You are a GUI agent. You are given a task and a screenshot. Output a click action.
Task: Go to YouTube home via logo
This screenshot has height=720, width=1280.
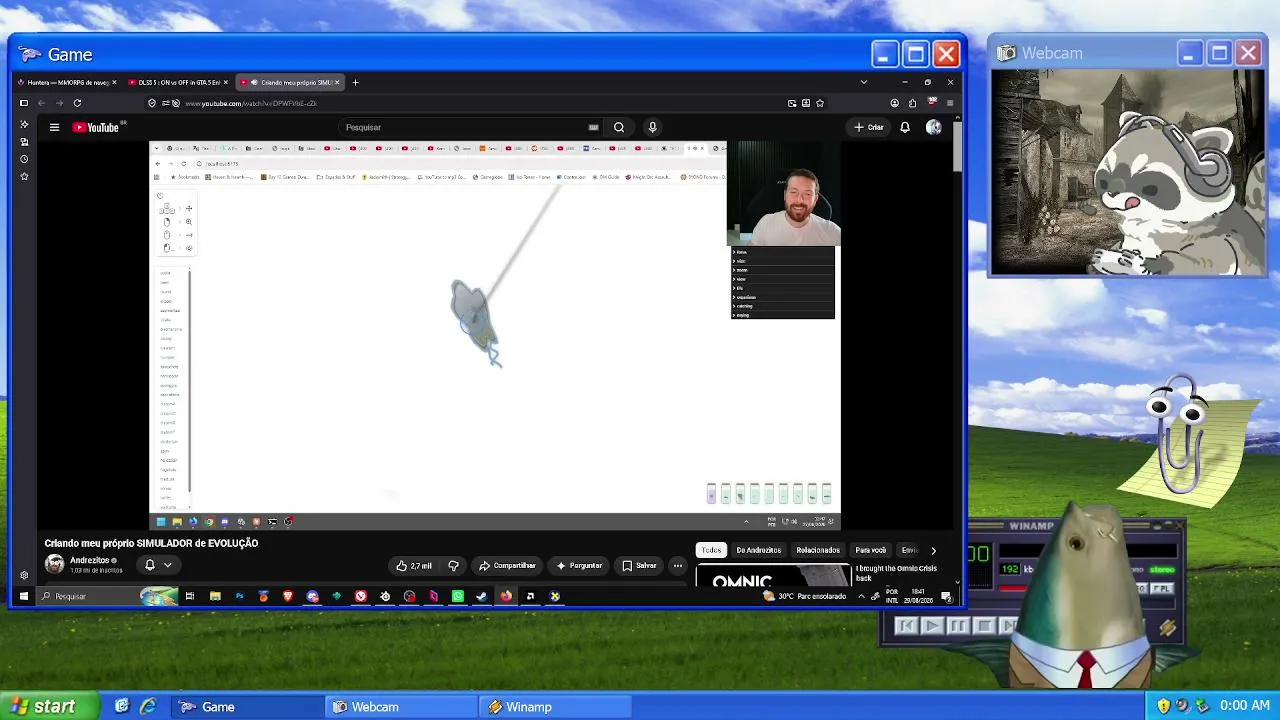pos(96,127)
